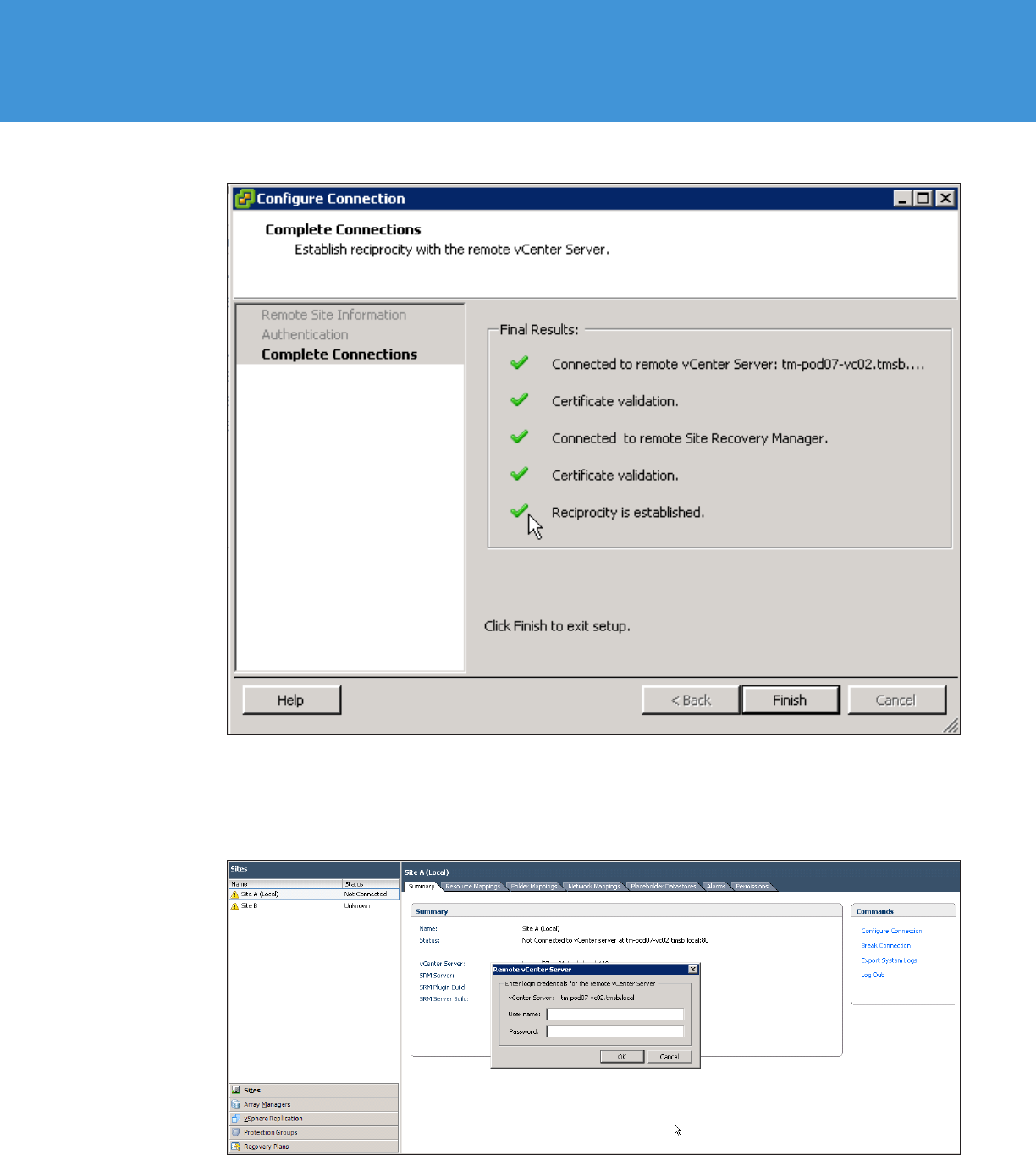Switch to the Resource Mappings tab

[x=472, y=887]
